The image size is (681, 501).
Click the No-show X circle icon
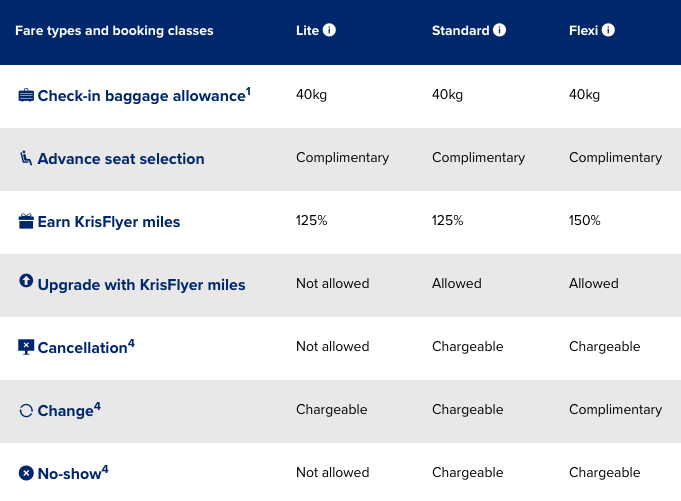(x=26, y=472)
